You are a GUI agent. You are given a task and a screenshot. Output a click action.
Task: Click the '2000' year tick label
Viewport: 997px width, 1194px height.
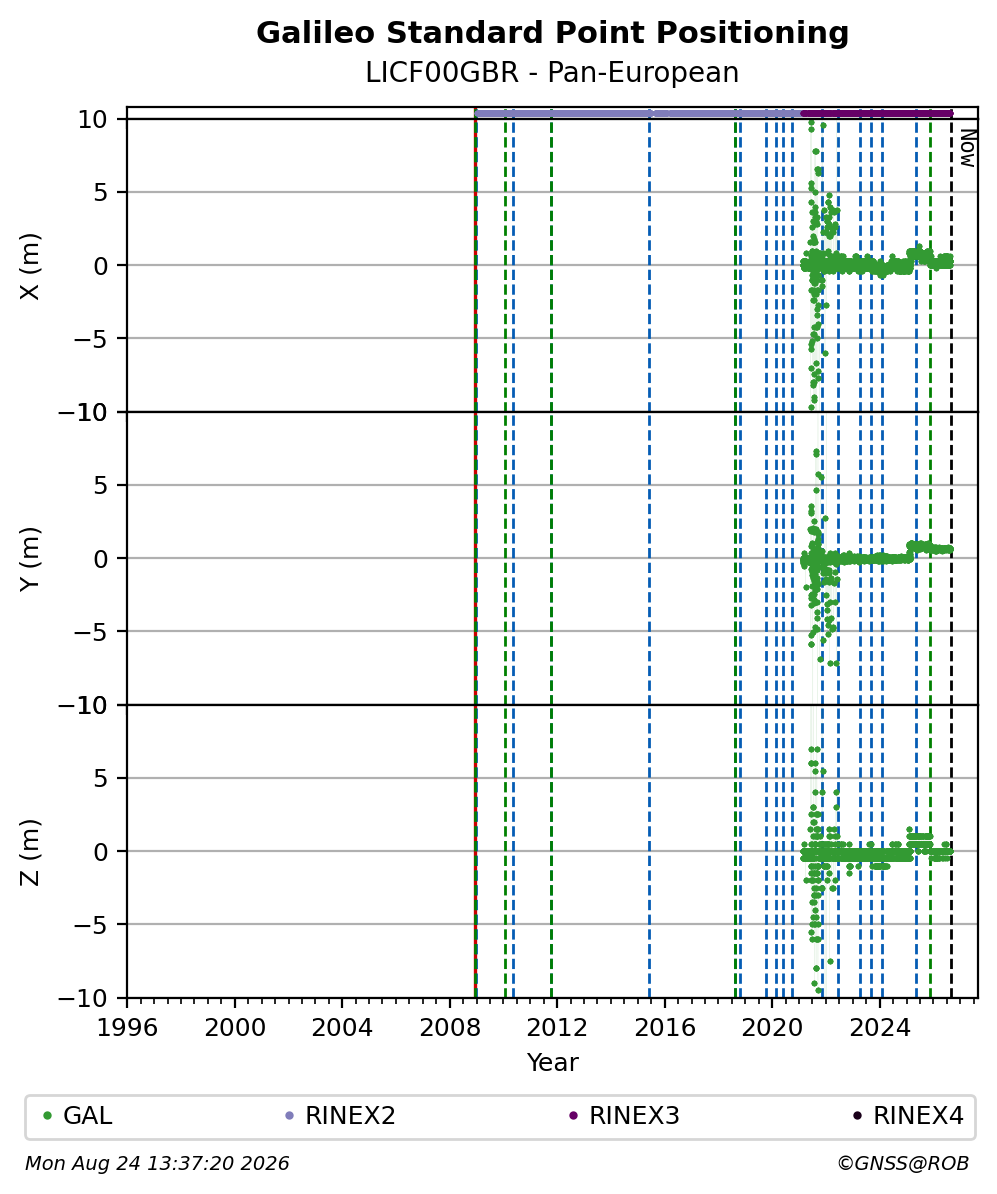[x=235, y=1028]
